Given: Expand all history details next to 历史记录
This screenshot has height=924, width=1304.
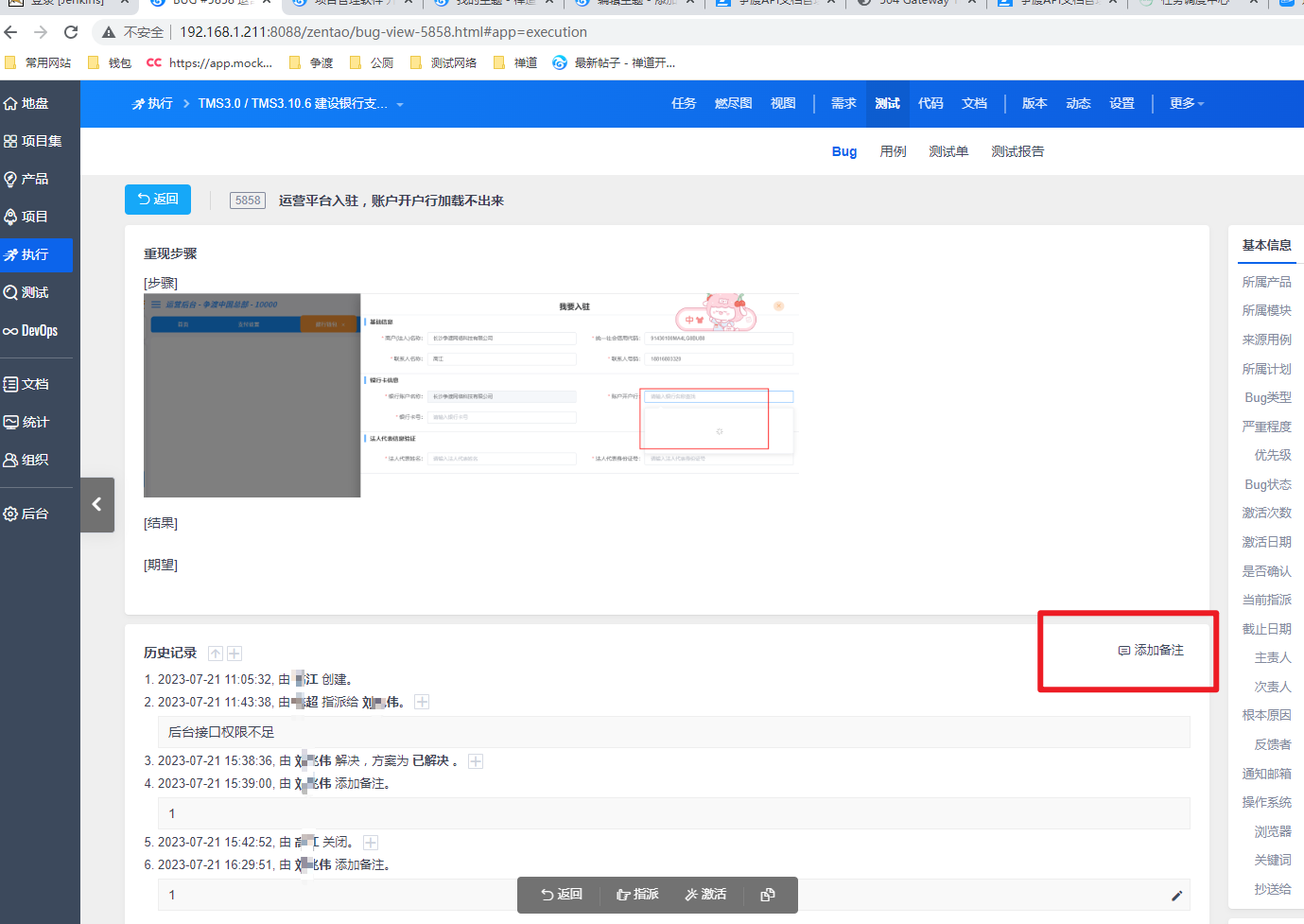Looking at the screenshot, I should click(235, 654).
